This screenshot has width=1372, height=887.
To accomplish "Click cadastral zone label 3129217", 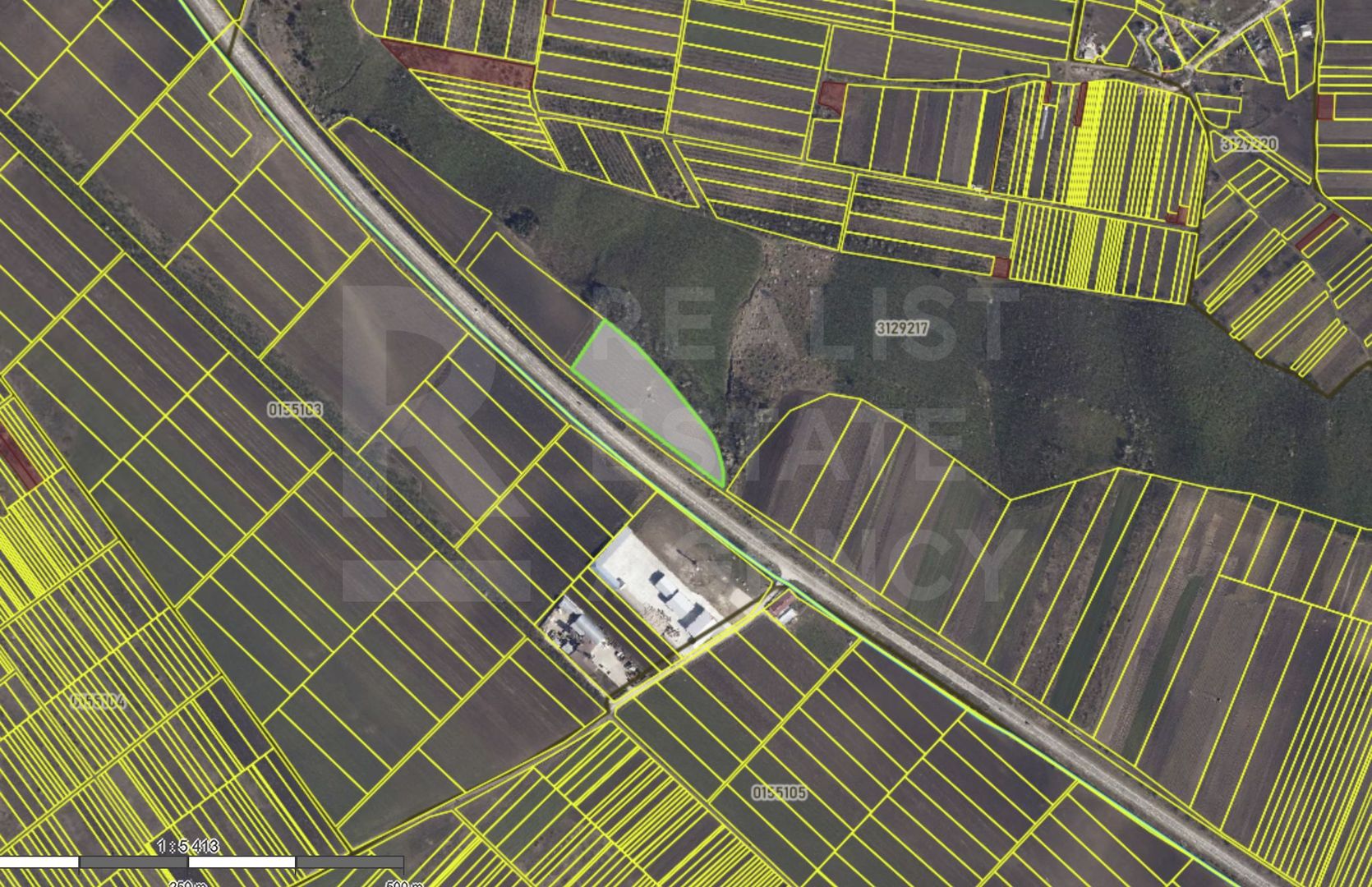I will tap(901, 329).
